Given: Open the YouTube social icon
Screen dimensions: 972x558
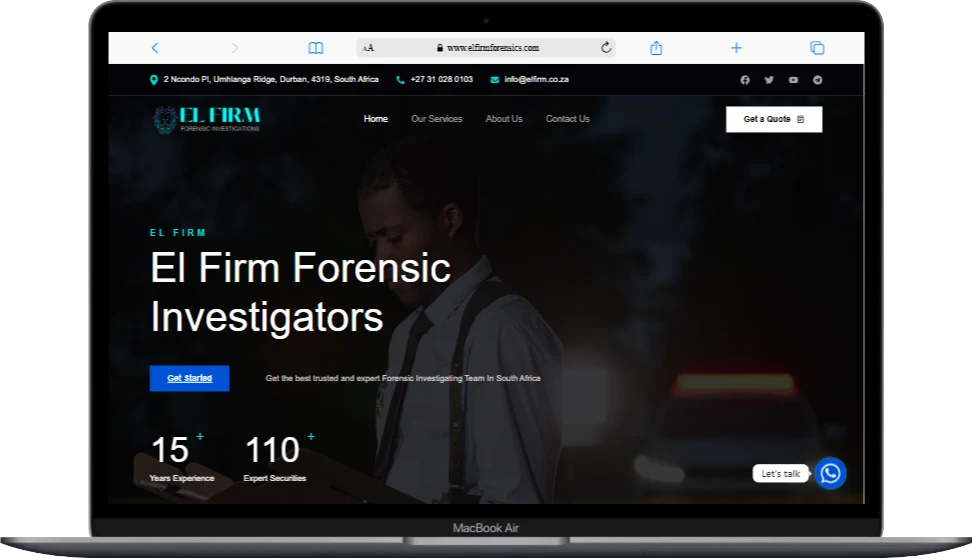Looking at the screenshot, I should click(793, 80).
